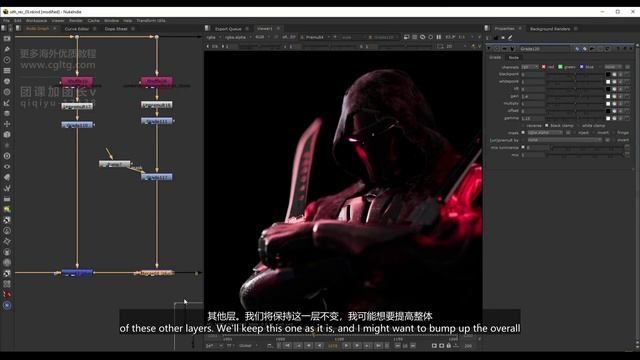Click the whitepoint color swatch
Screen dimensions: 640x360
point(608,82)
